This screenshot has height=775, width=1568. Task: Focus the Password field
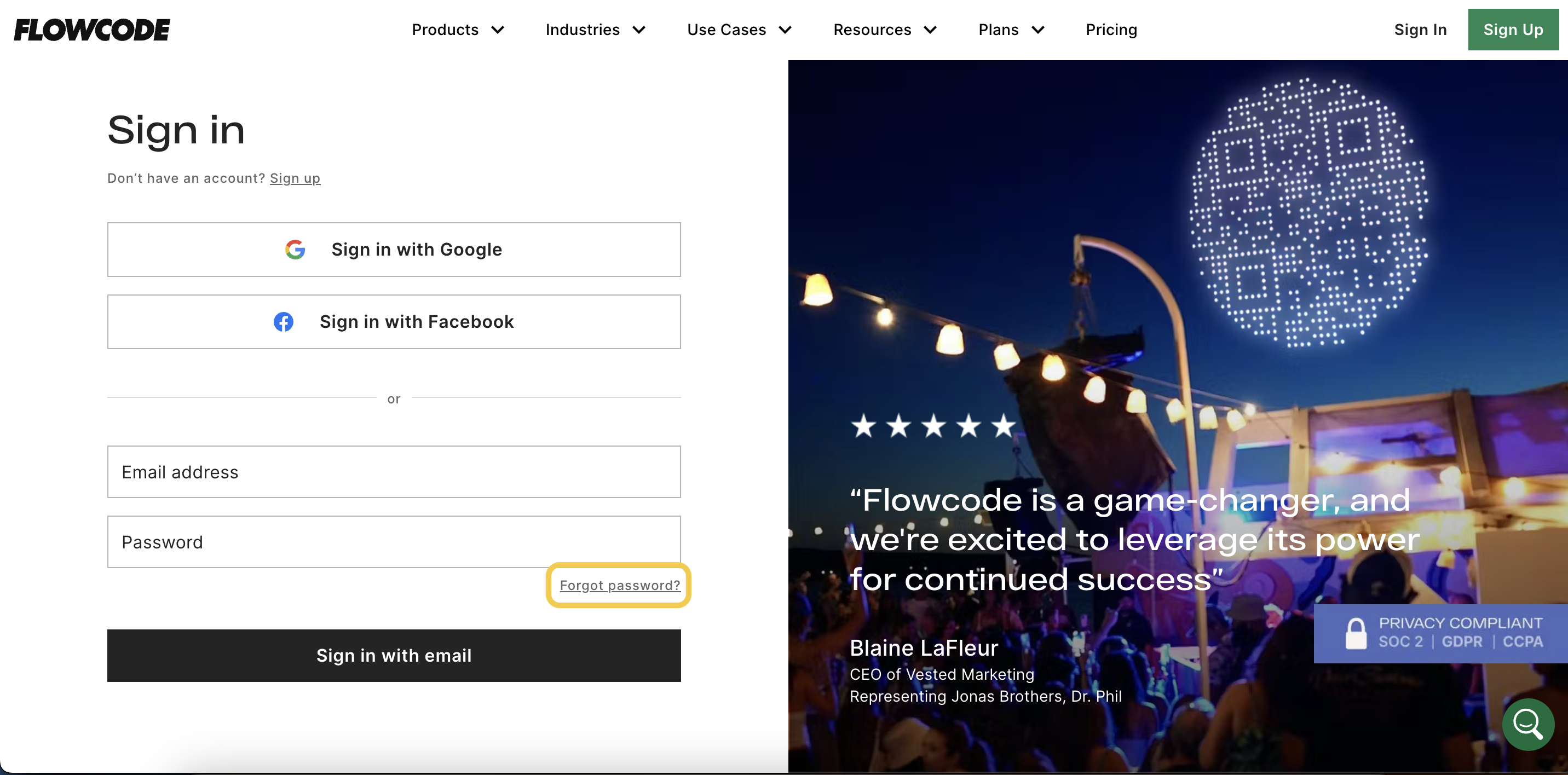(x=394, y=542)
